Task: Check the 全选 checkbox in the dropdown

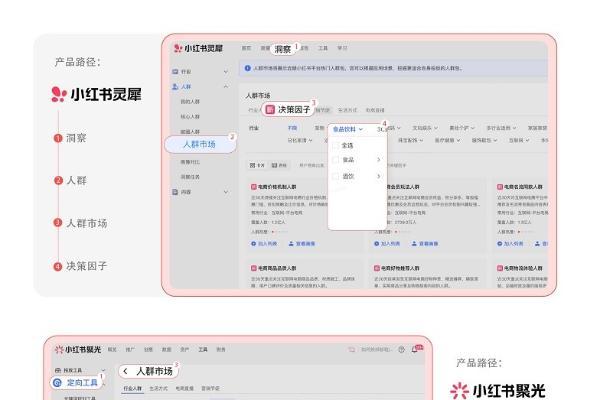Action: click(x=336, y=145)
